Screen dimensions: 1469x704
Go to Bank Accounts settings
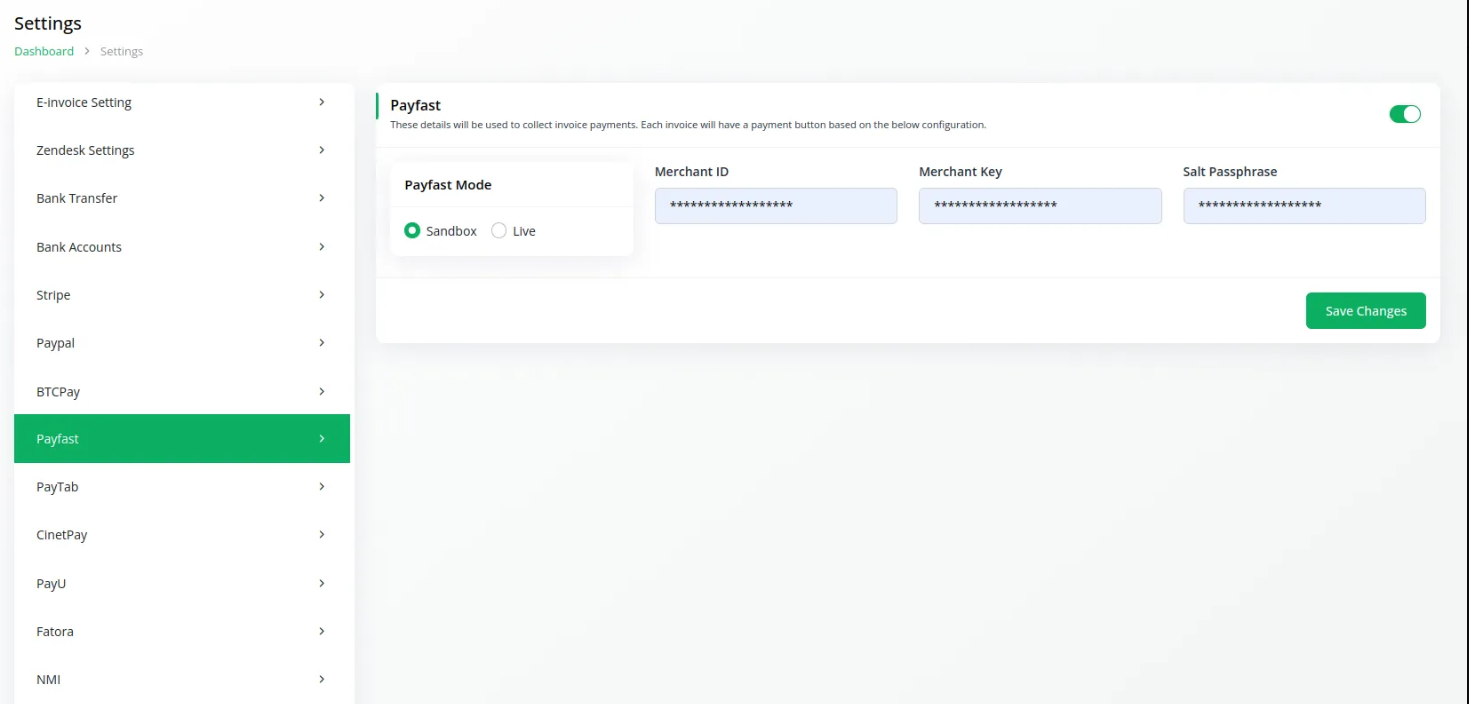point(182,247)
